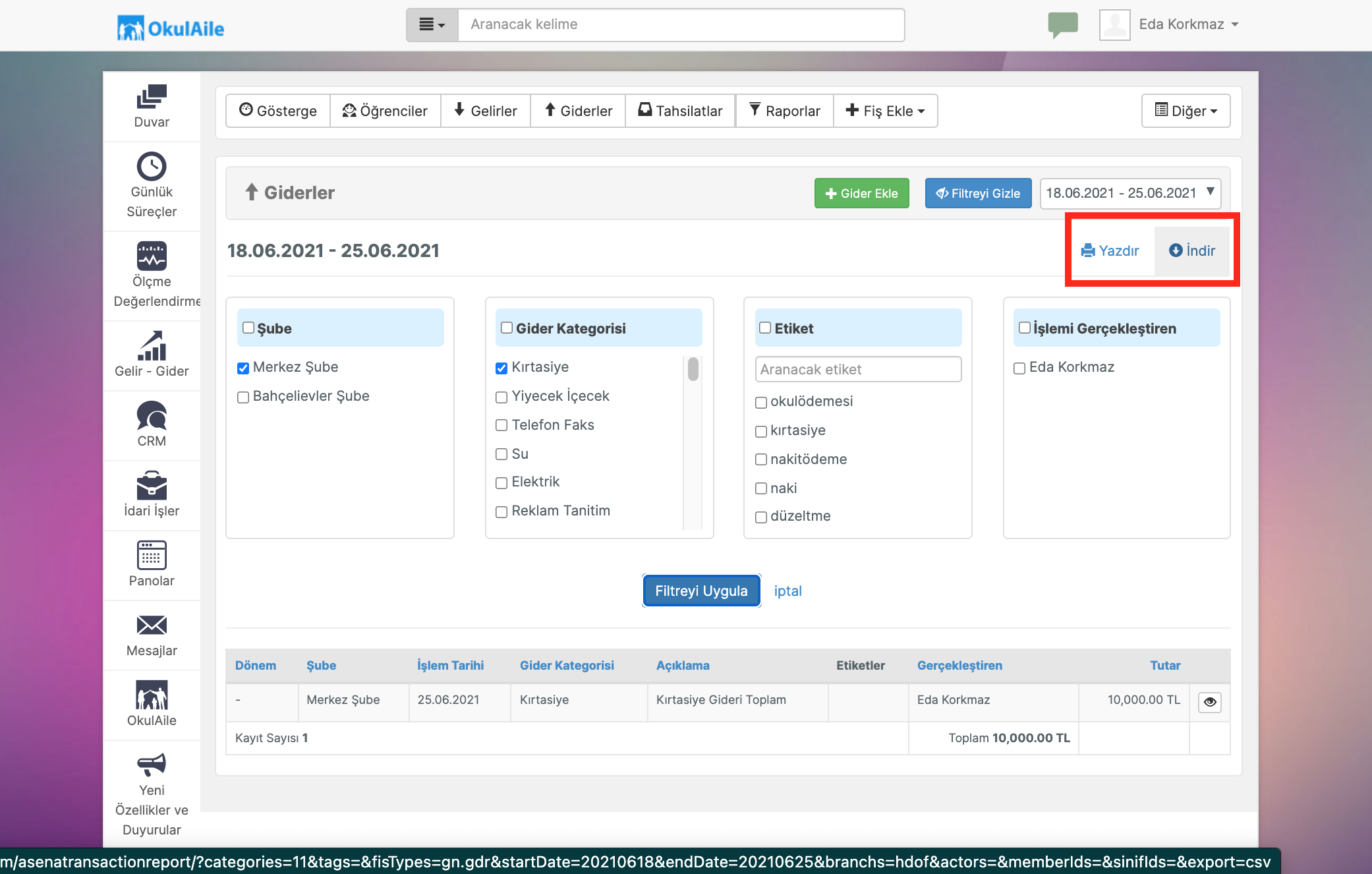
Task: Check the okulödemesi tag checkbox
Action: coord(761,402)
